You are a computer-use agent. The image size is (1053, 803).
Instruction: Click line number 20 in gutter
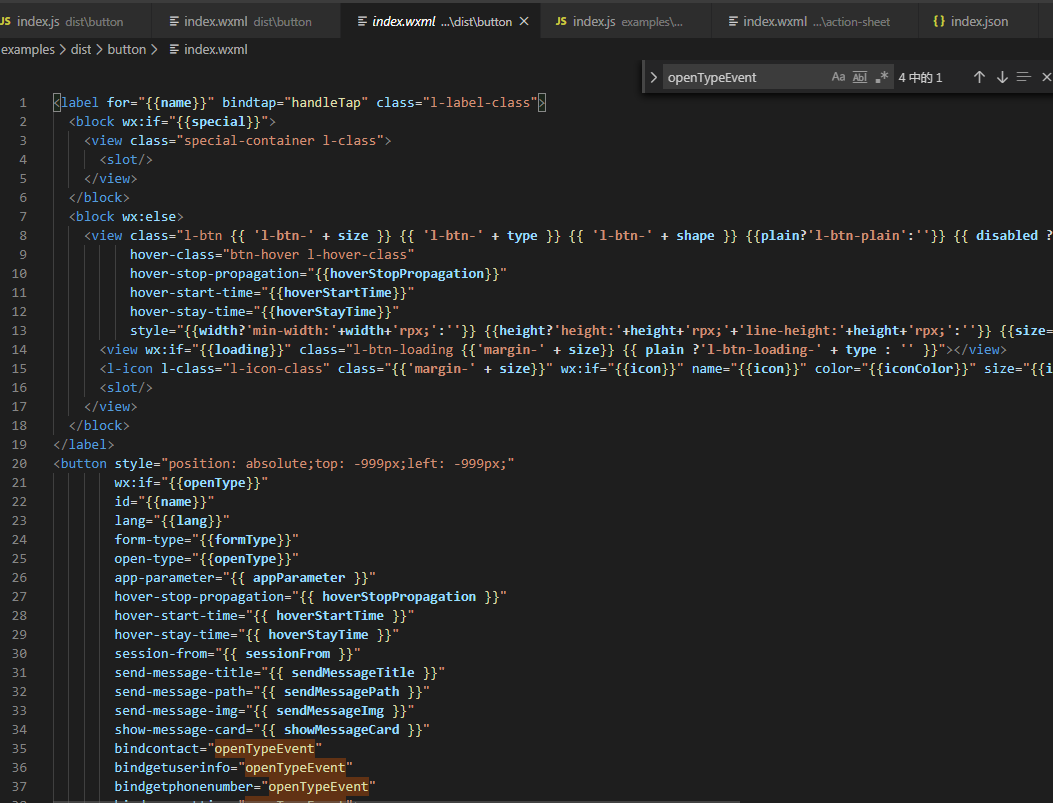(19, 463)
